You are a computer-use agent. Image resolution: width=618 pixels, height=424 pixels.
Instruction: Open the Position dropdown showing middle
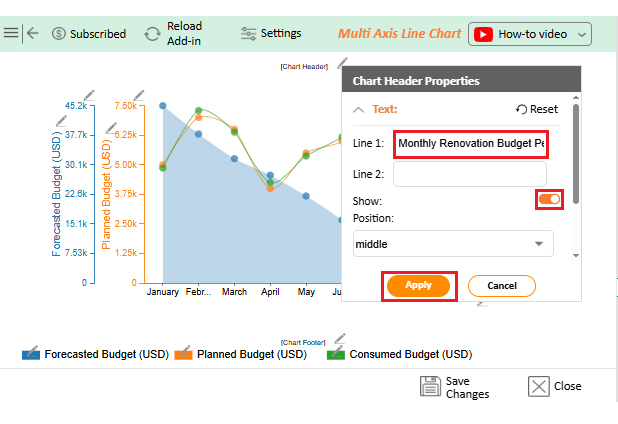click(453, 243)
